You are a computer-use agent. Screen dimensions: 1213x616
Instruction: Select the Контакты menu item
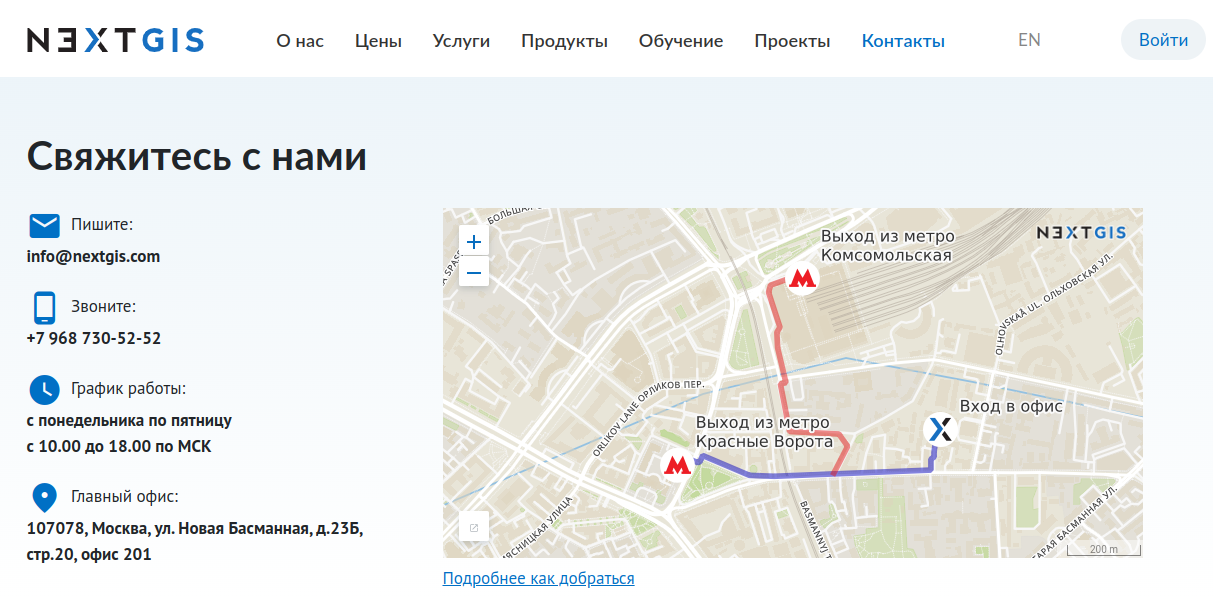click(903, 41)
